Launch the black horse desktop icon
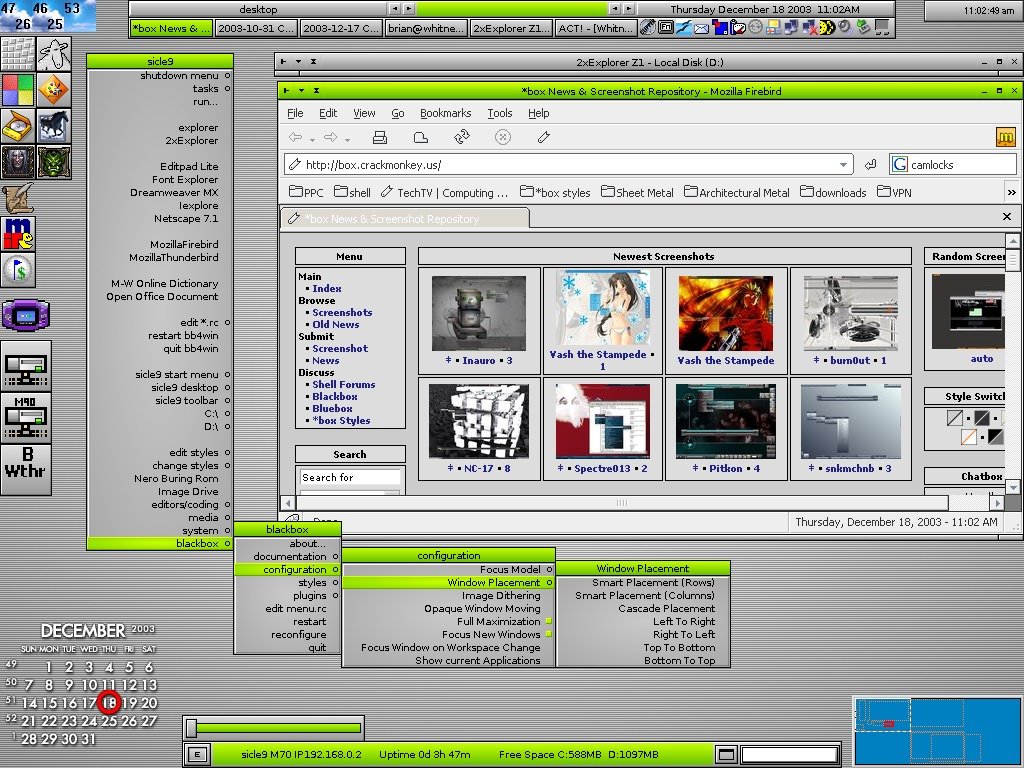The width and height of the screenshot is (1024, 768). coord(54,125)
